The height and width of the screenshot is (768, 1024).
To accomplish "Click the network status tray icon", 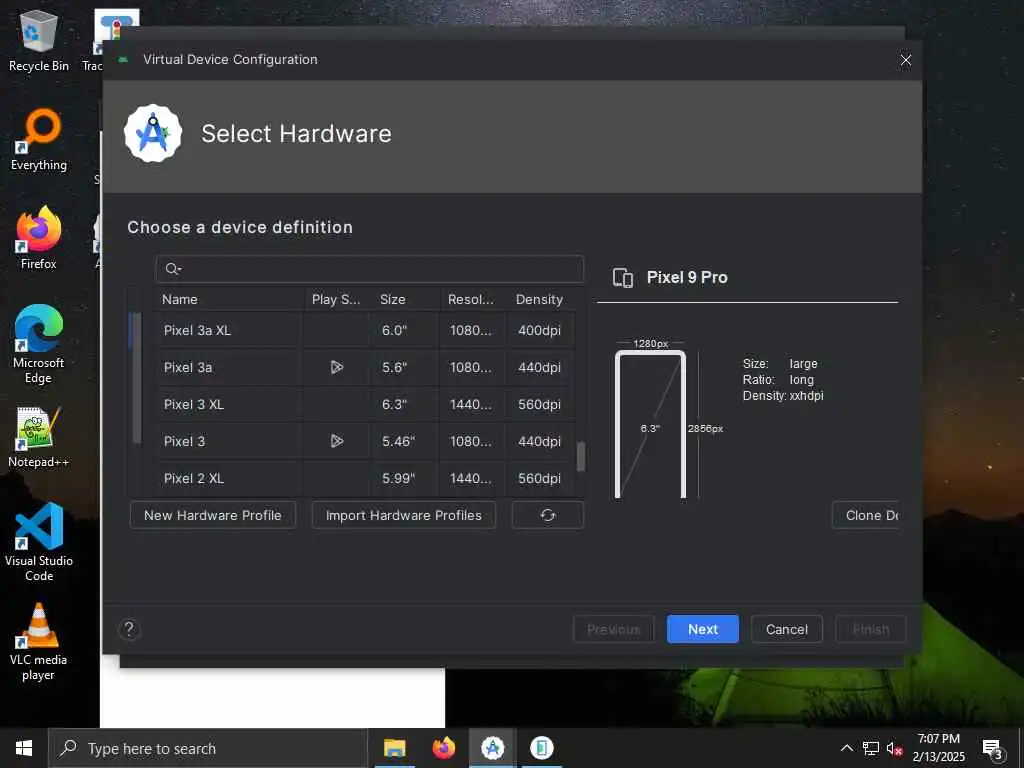I will tap(871, 748).
